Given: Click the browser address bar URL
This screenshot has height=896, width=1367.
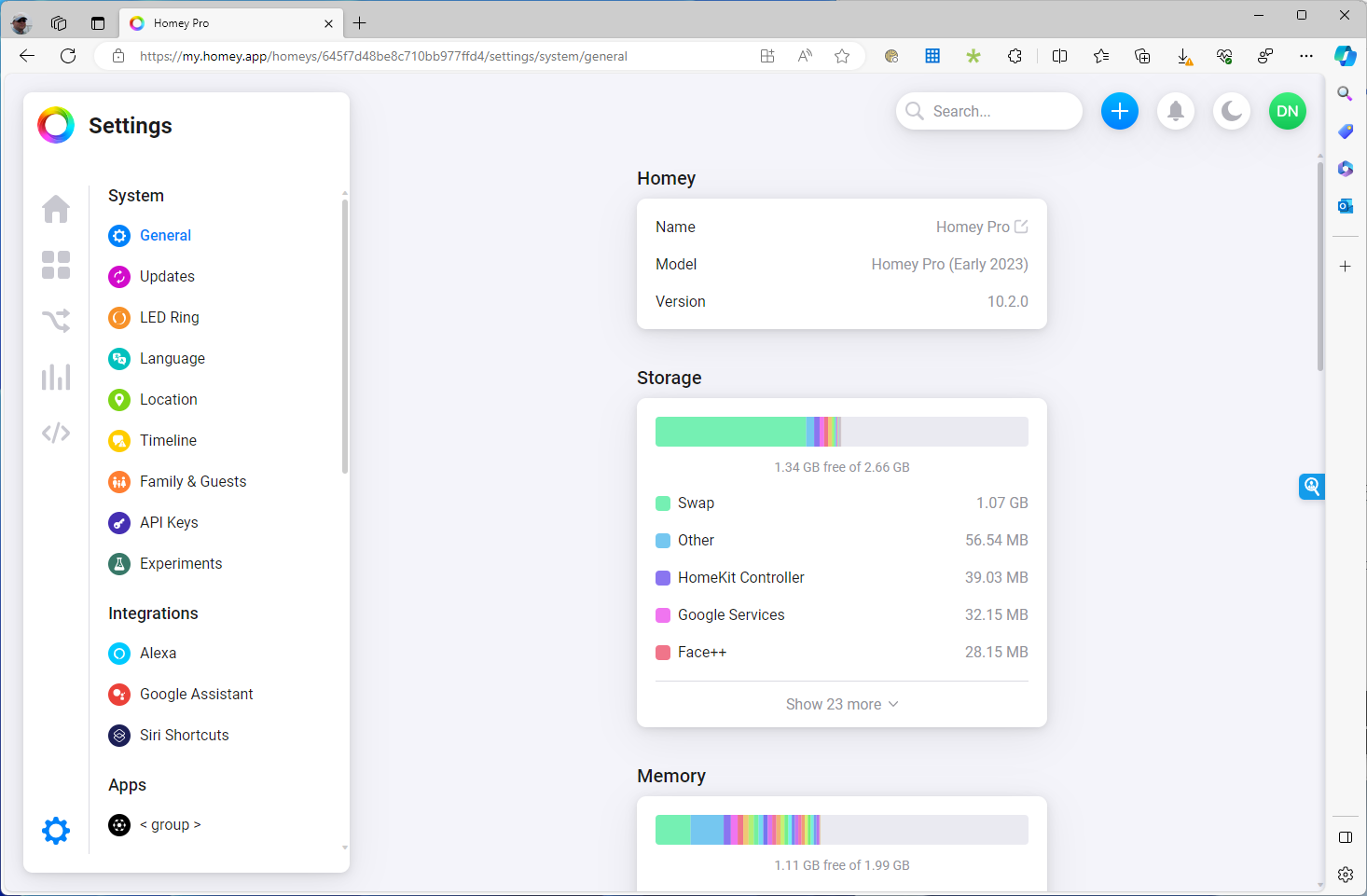Looking at the screenshot, I should pyautogui.click(x=383, y=56).
